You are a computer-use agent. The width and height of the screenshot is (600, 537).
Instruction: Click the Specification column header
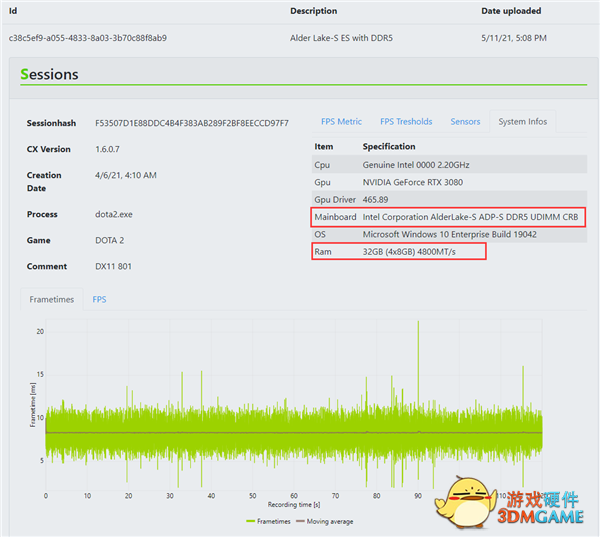pos(389,147)
